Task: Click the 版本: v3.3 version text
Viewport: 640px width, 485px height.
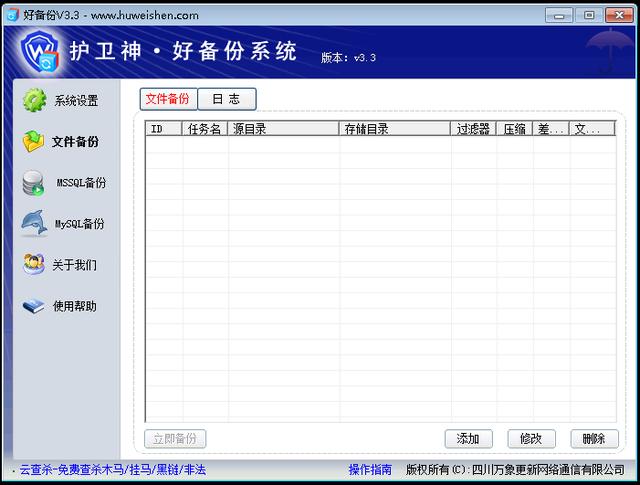Action: pyautogui.click(x=348, y=58)
